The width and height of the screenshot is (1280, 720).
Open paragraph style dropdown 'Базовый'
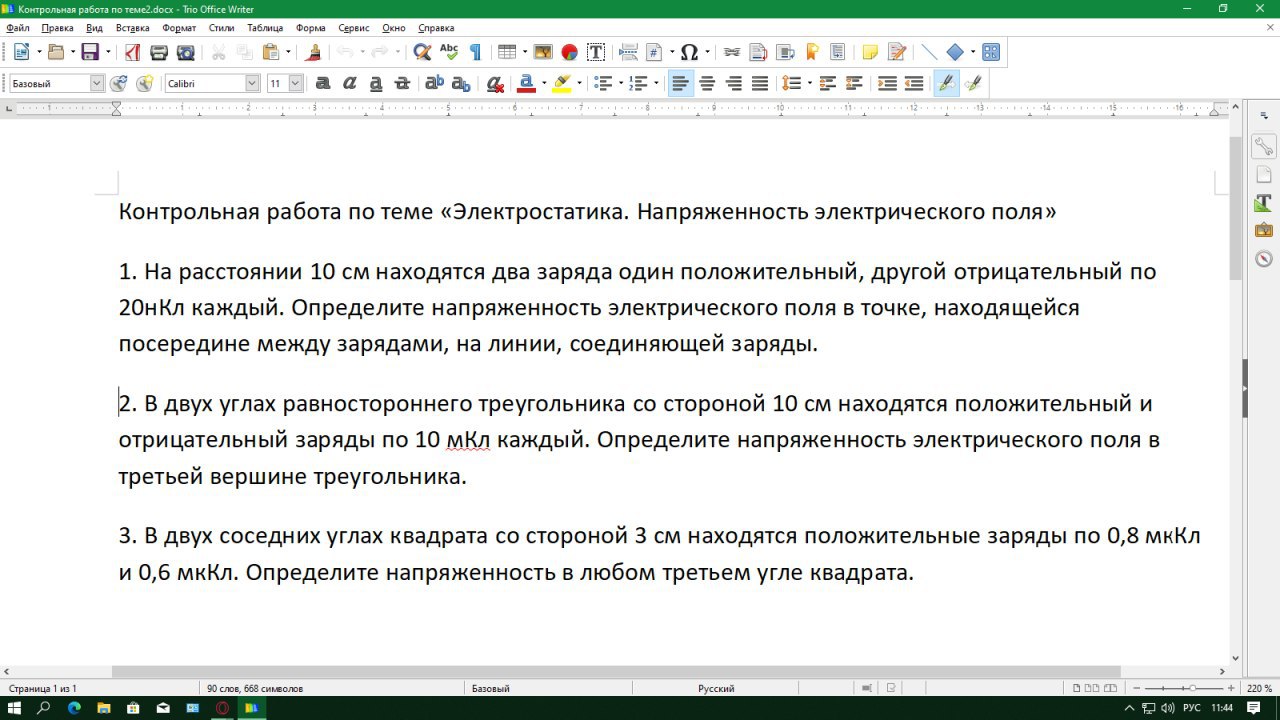(x=97, y=84)
